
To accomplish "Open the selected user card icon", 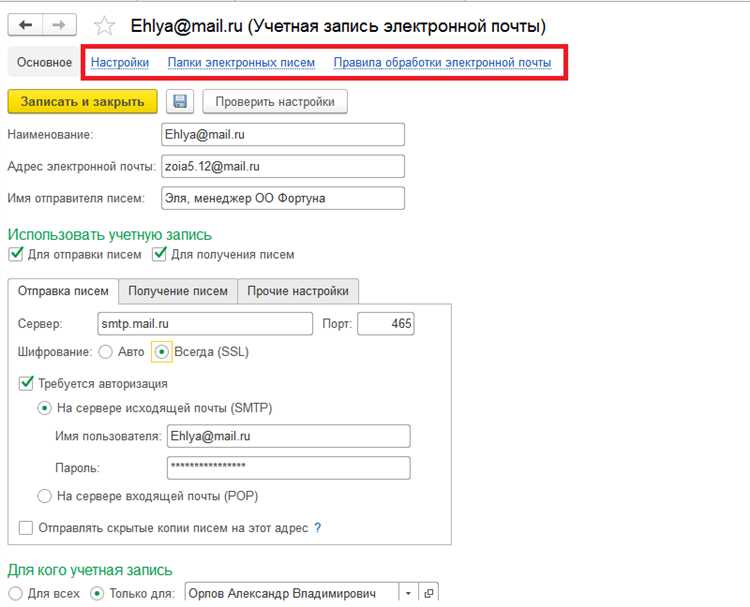I will click(429, 593).
